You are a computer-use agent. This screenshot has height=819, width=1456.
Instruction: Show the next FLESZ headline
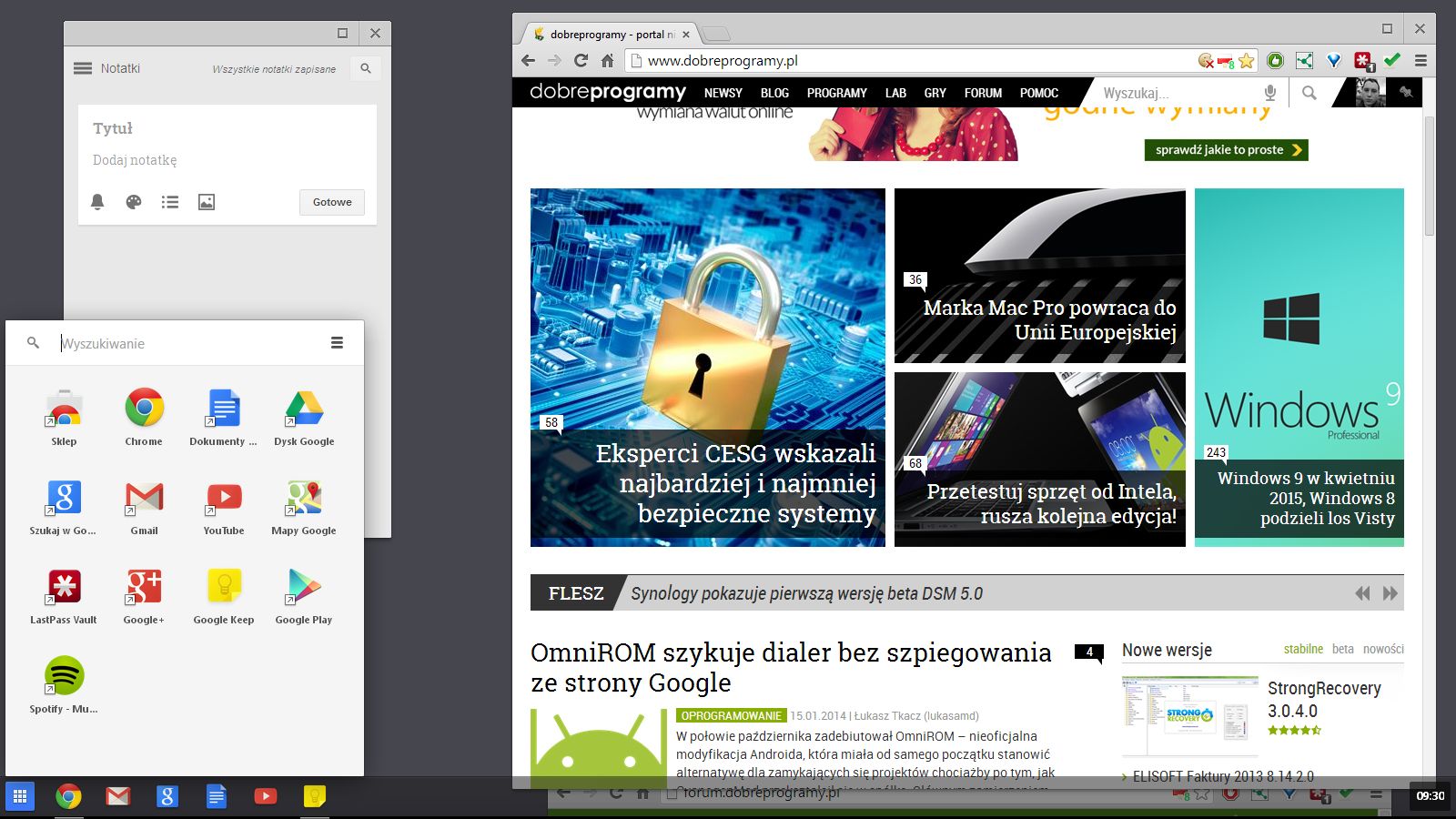click(x=1390, y=593)
